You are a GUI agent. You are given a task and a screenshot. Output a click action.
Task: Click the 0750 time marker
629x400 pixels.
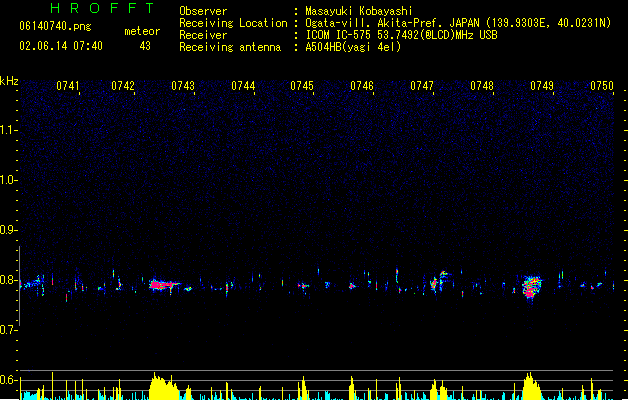[602, 86]
